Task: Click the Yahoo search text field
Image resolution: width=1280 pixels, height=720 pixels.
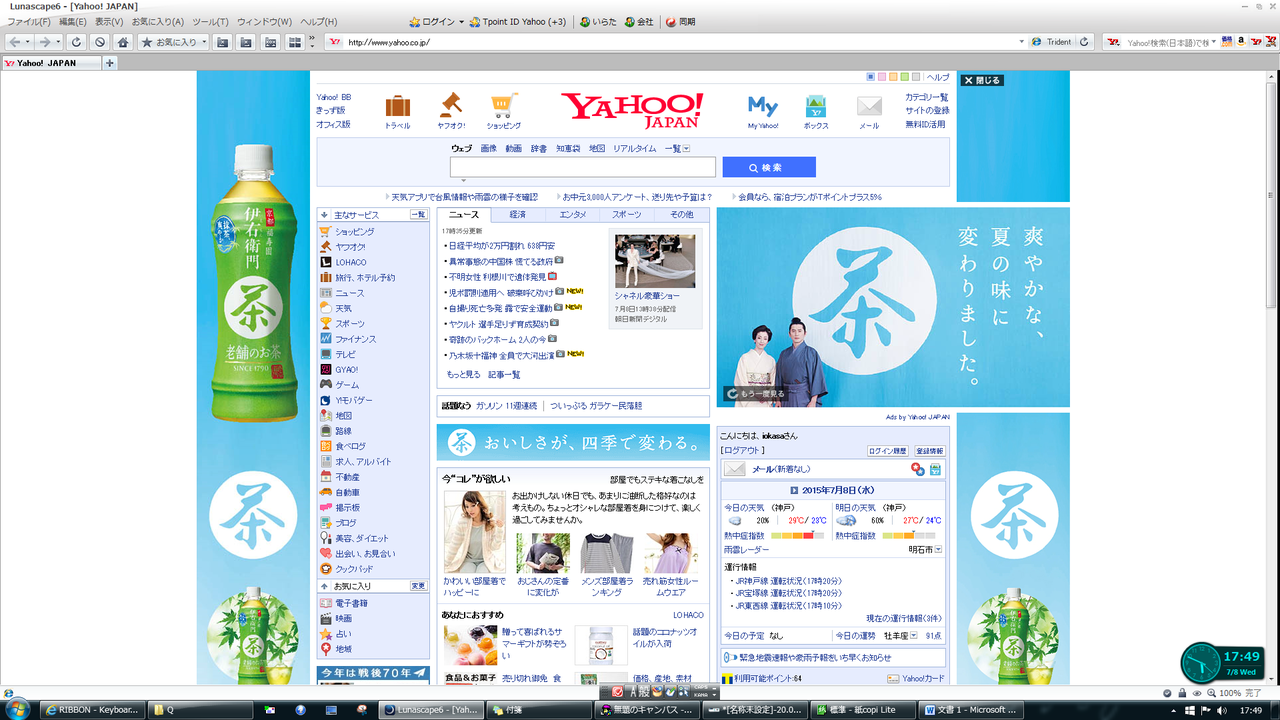Action: [x=583, y=167]
